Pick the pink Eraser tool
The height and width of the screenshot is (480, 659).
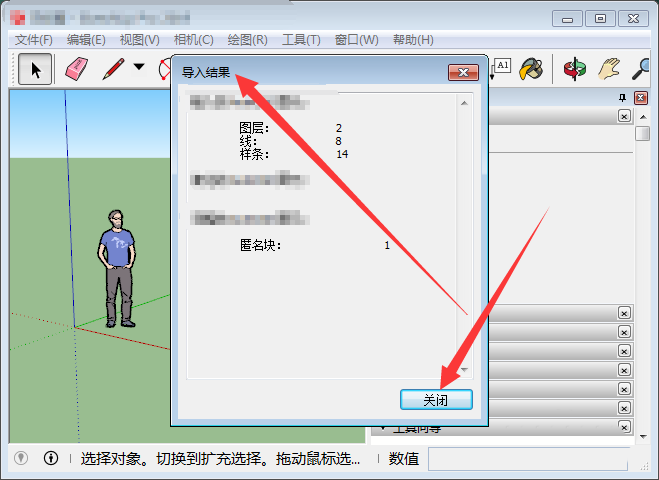click(x=76, y=69)
